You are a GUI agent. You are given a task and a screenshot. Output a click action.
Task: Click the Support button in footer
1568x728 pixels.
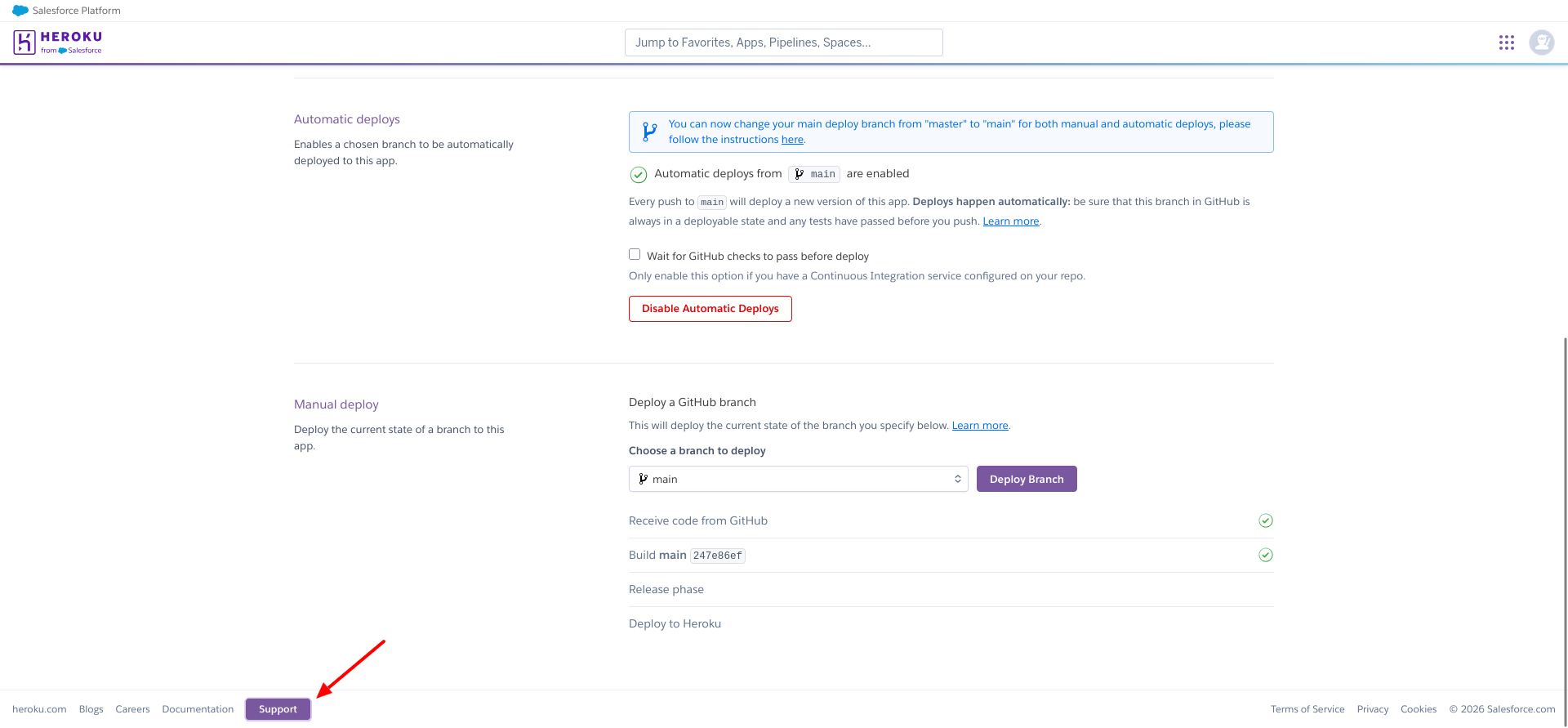point(278,709)
